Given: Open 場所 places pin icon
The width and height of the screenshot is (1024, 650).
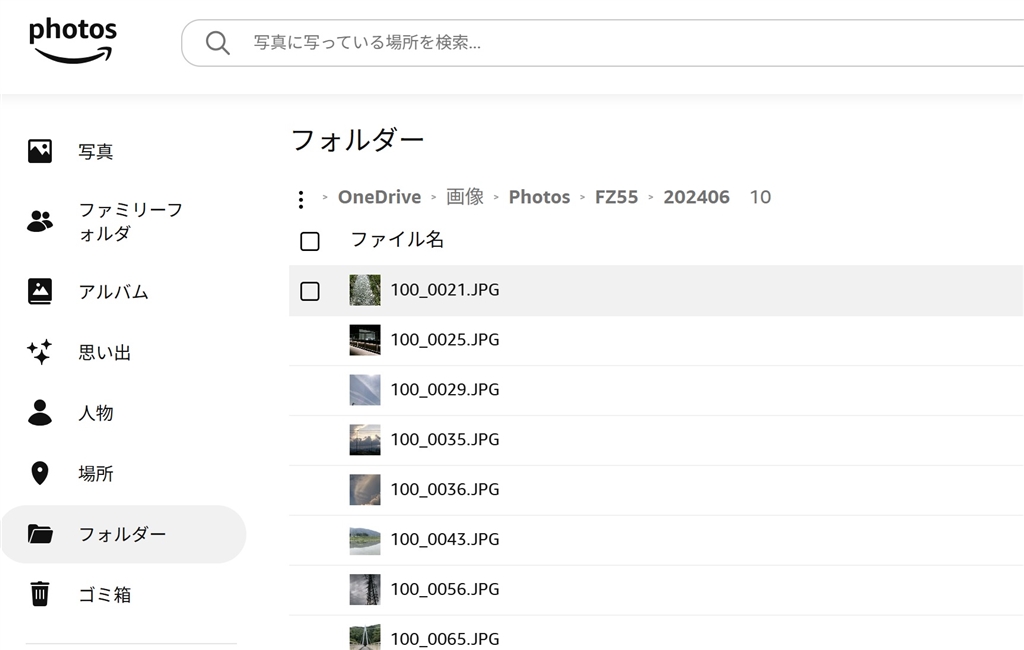Looking at the screenshot, I should click(x=40, y=473).
